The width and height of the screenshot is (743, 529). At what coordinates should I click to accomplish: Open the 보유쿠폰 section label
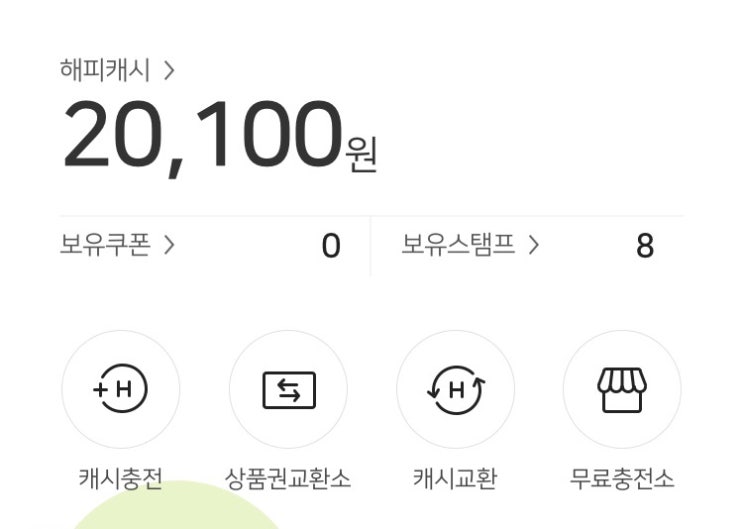coord(105,244)
